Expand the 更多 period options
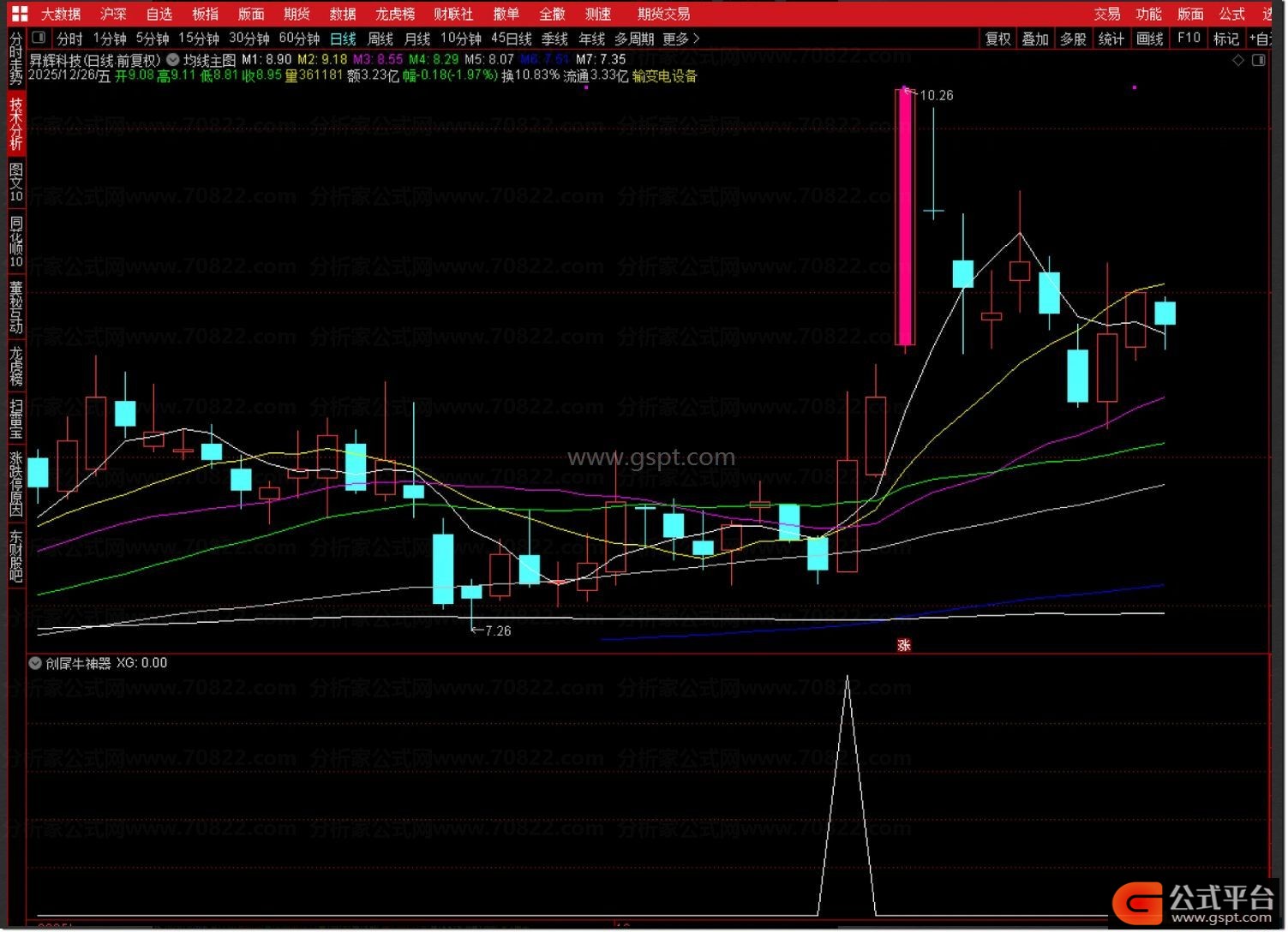Viewport: 1288px width, 932px height. 681,39
